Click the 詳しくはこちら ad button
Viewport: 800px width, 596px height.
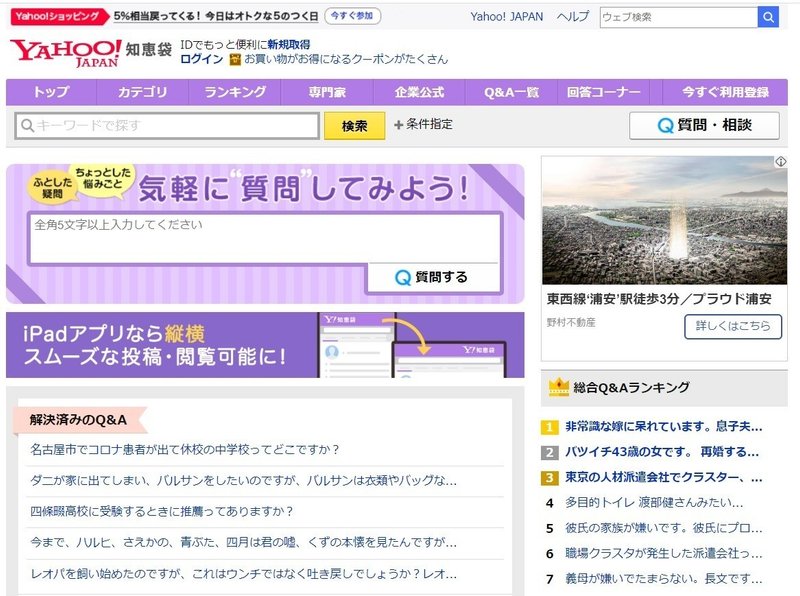tap(733, 326)
